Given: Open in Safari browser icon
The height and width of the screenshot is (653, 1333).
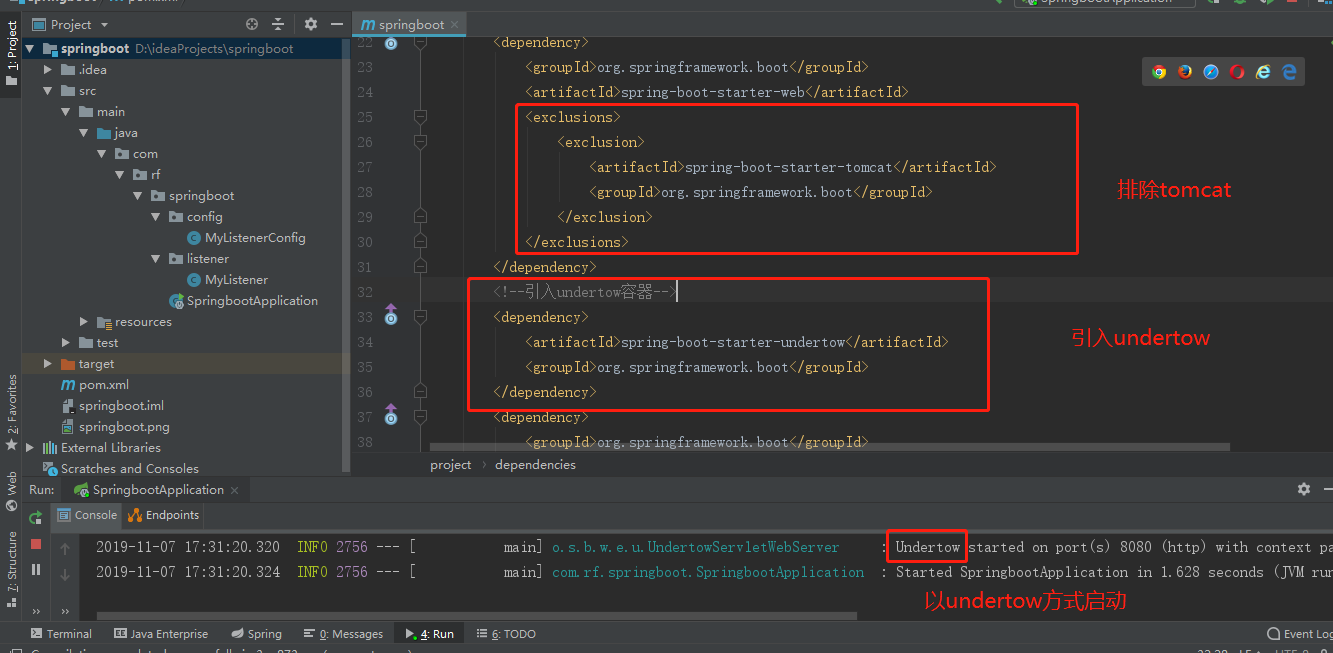Looking at the screenshot, I should pyautogui.click(x=1211, y=72).
